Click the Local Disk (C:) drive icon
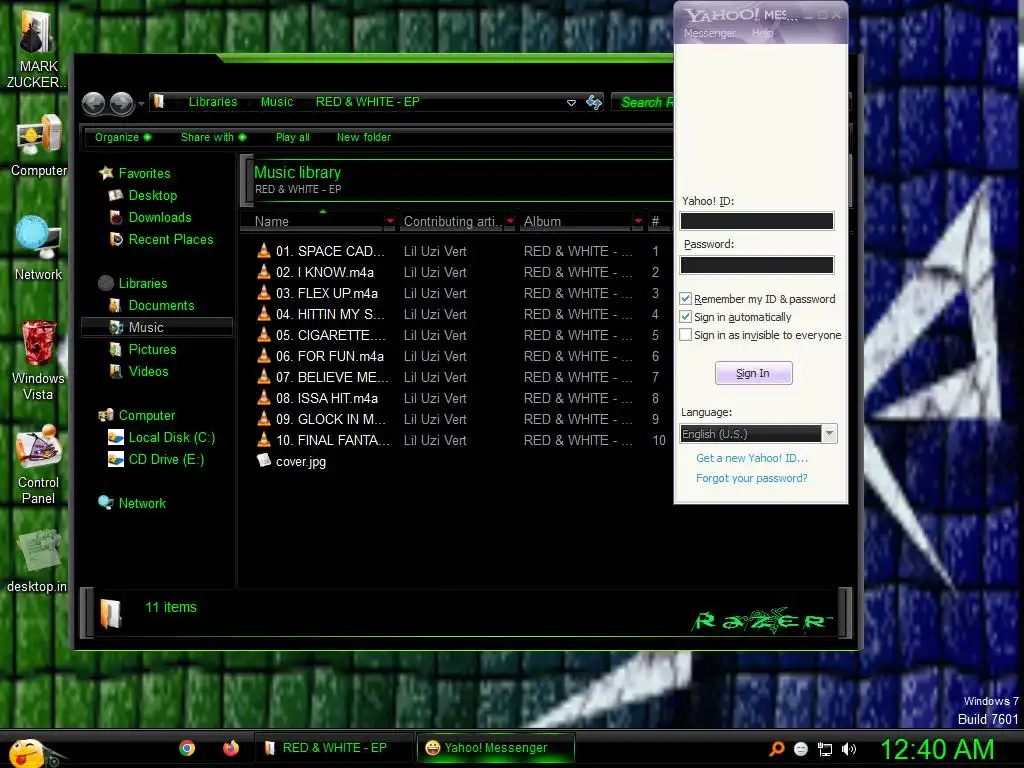The width and height of the screenshot is (1024, 768). pyautogui.click(x=116, y=437)
